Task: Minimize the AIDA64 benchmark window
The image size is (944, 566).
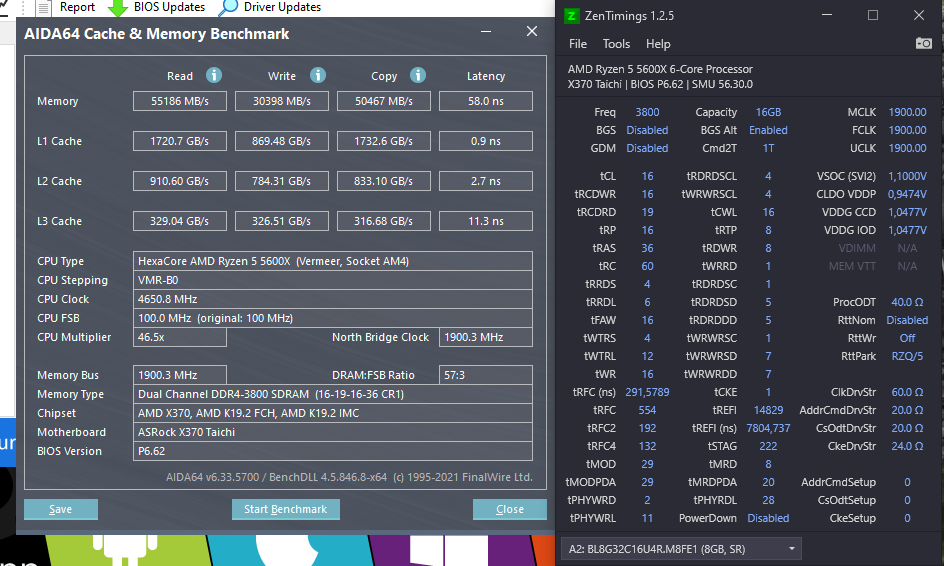Action: click(486, 31)
